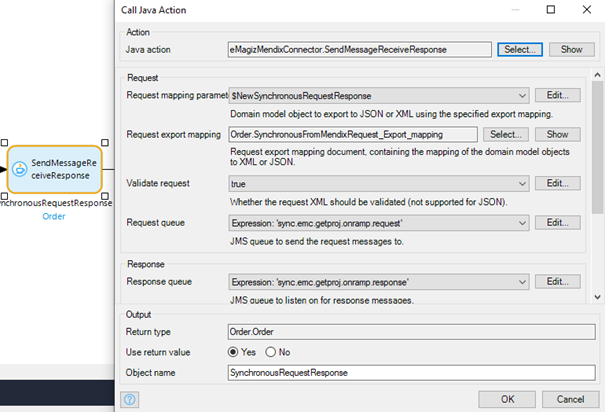605x412 pixels.
Task: Select No for Use return value
Action: (270, 352)
